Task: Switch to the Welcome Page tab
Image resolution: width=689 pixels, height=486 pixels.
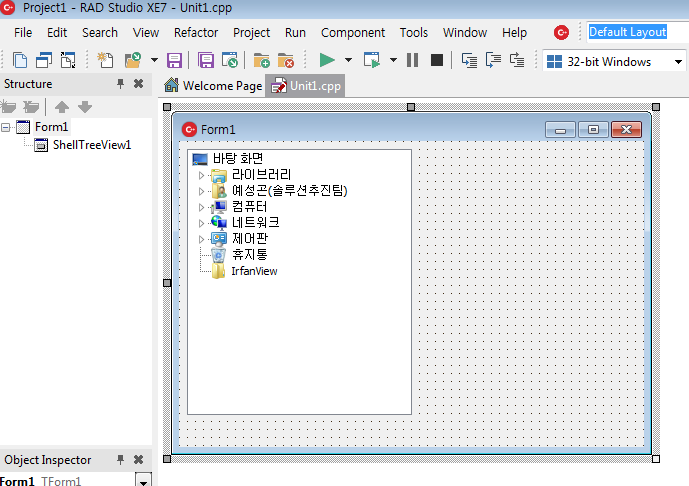Action: (213, 86)
